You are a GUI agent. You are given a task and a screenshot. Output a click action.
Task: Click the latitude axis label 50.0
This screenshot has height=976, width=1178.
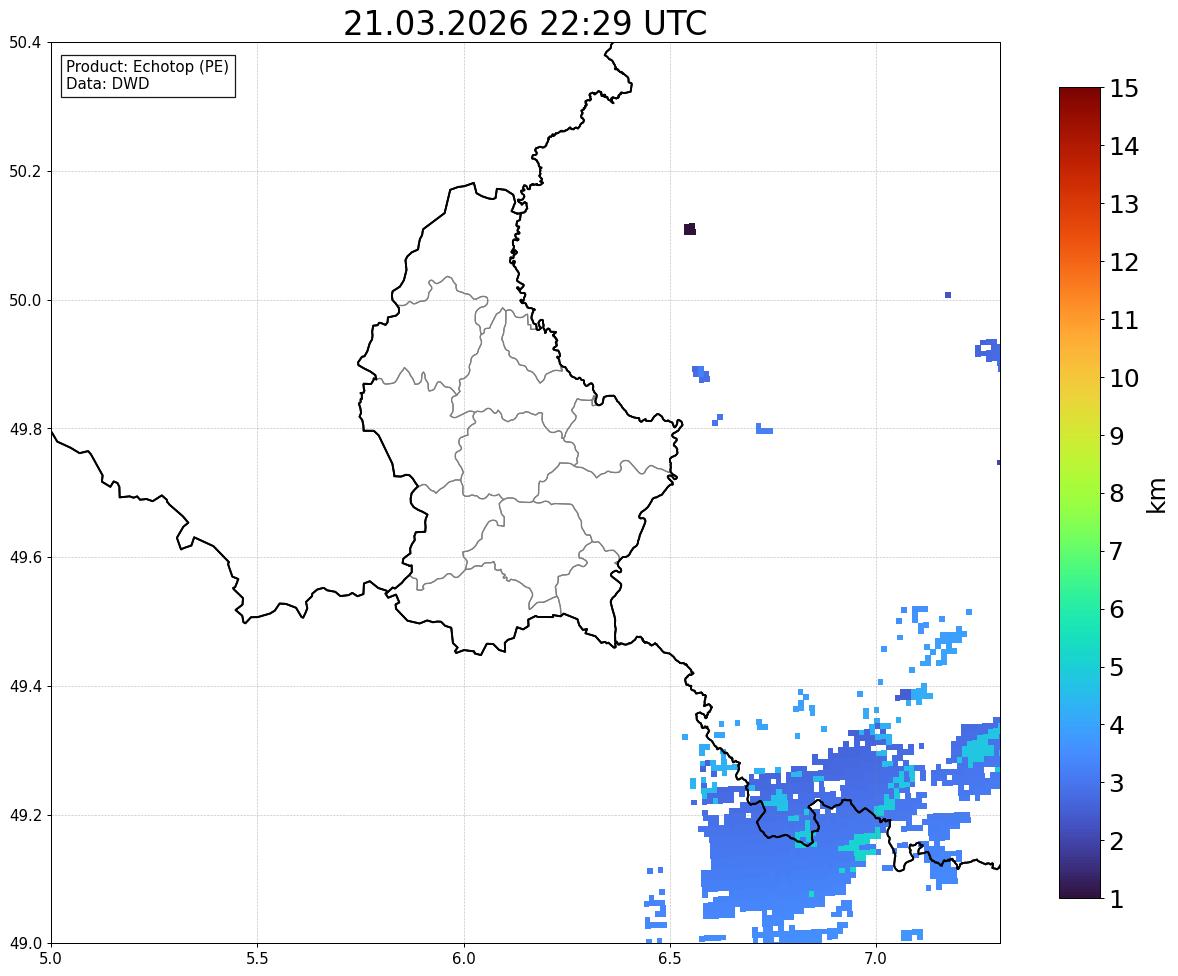click(x=25, y=301)
